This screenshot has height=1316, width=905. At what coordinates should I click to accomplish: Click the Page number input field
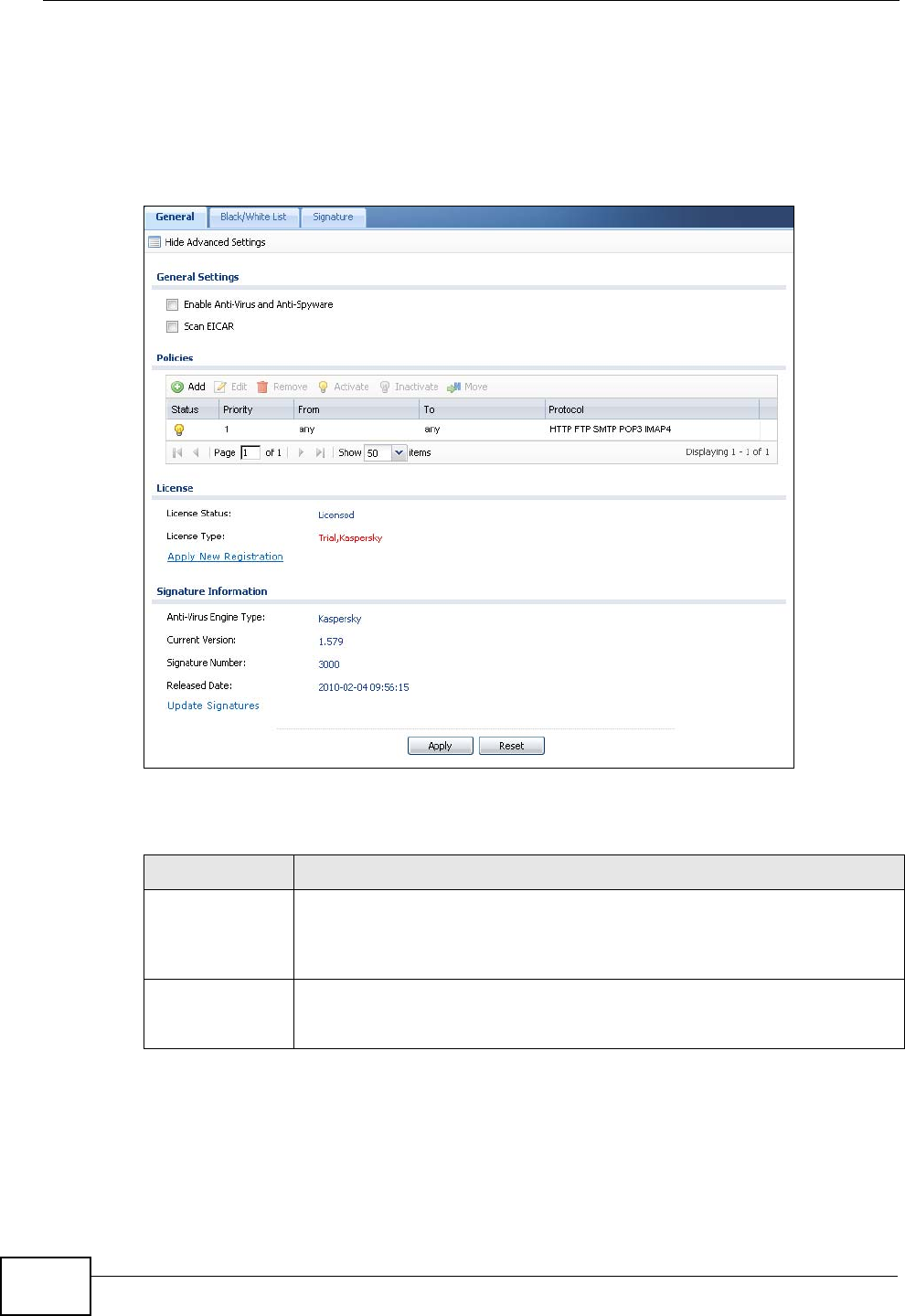coord(250,452)
